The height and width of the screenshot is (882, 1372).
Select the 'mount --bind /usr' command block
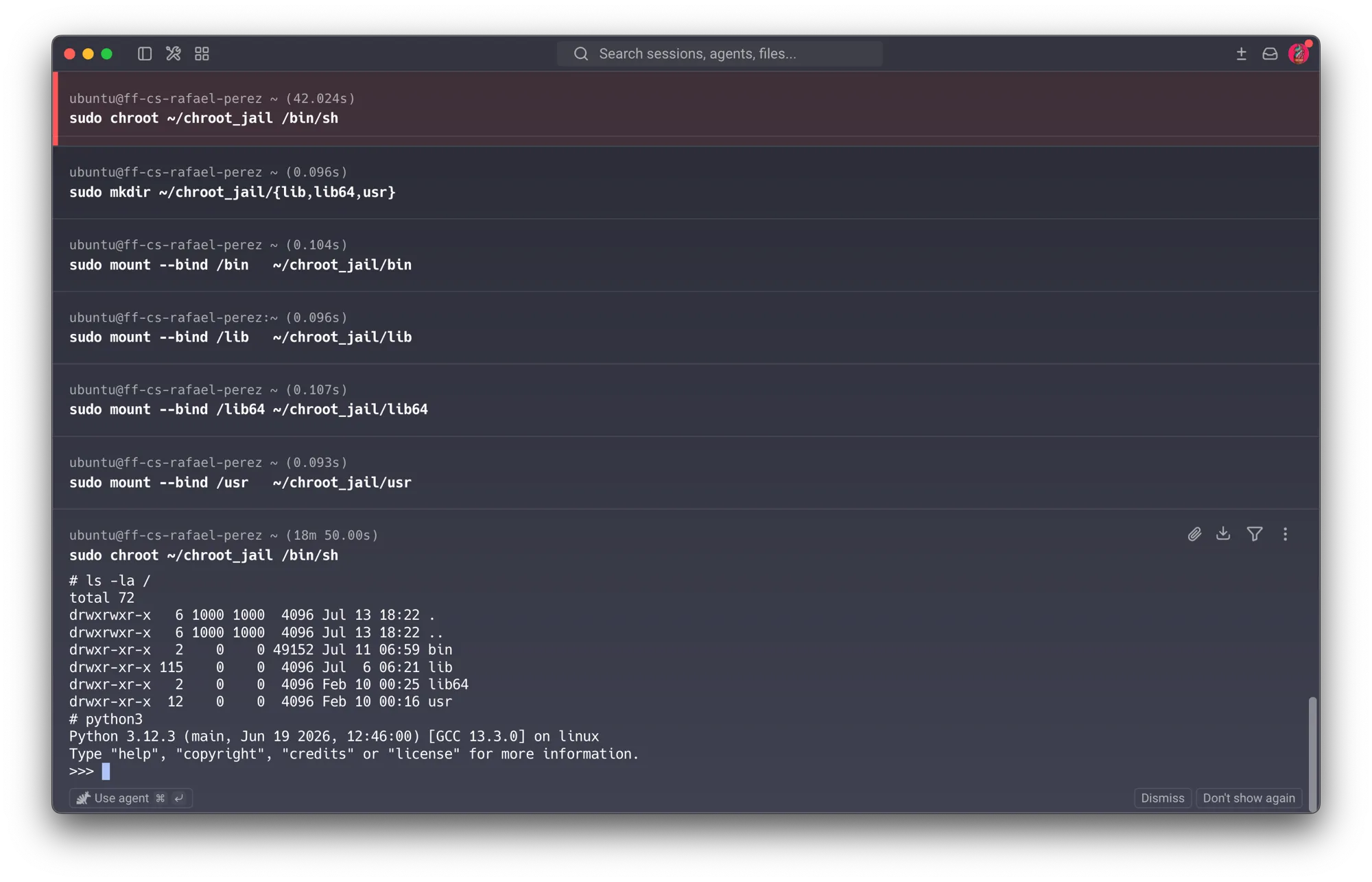(686, 473)
